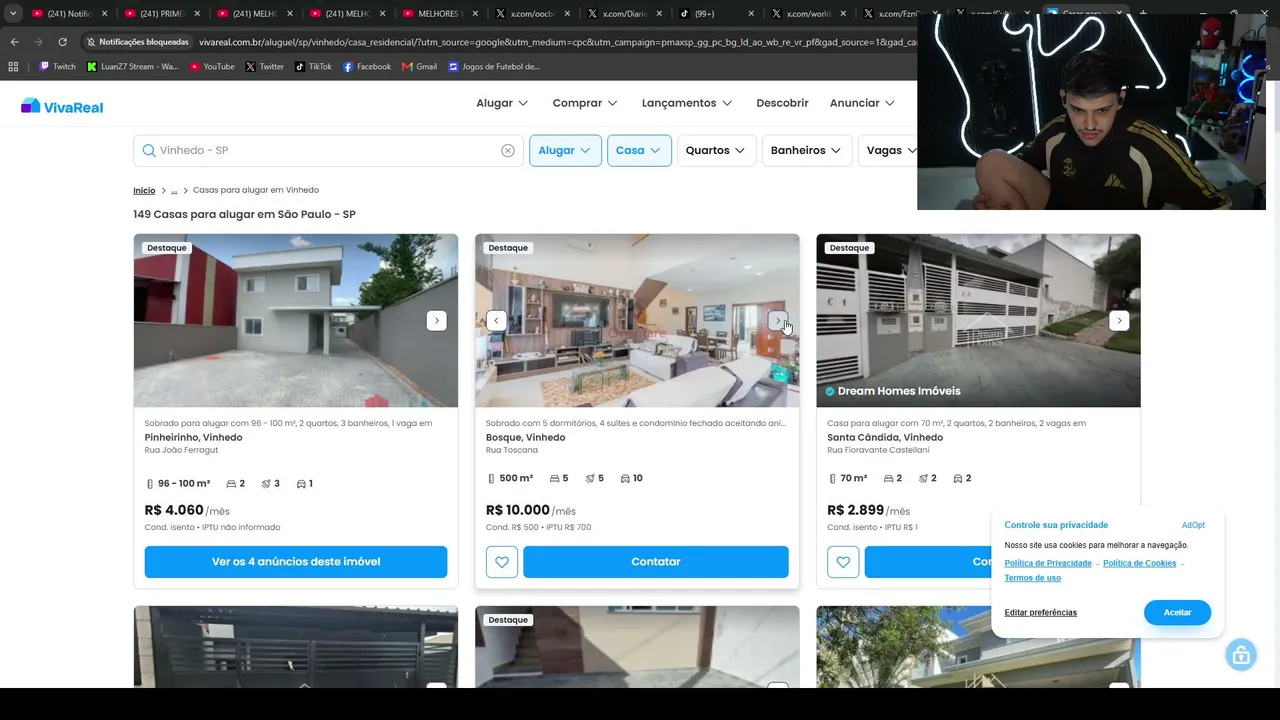This screenshot has width=1280, height=720.
Task: Open the Twitter bookmark
Action: click(265, 67)
